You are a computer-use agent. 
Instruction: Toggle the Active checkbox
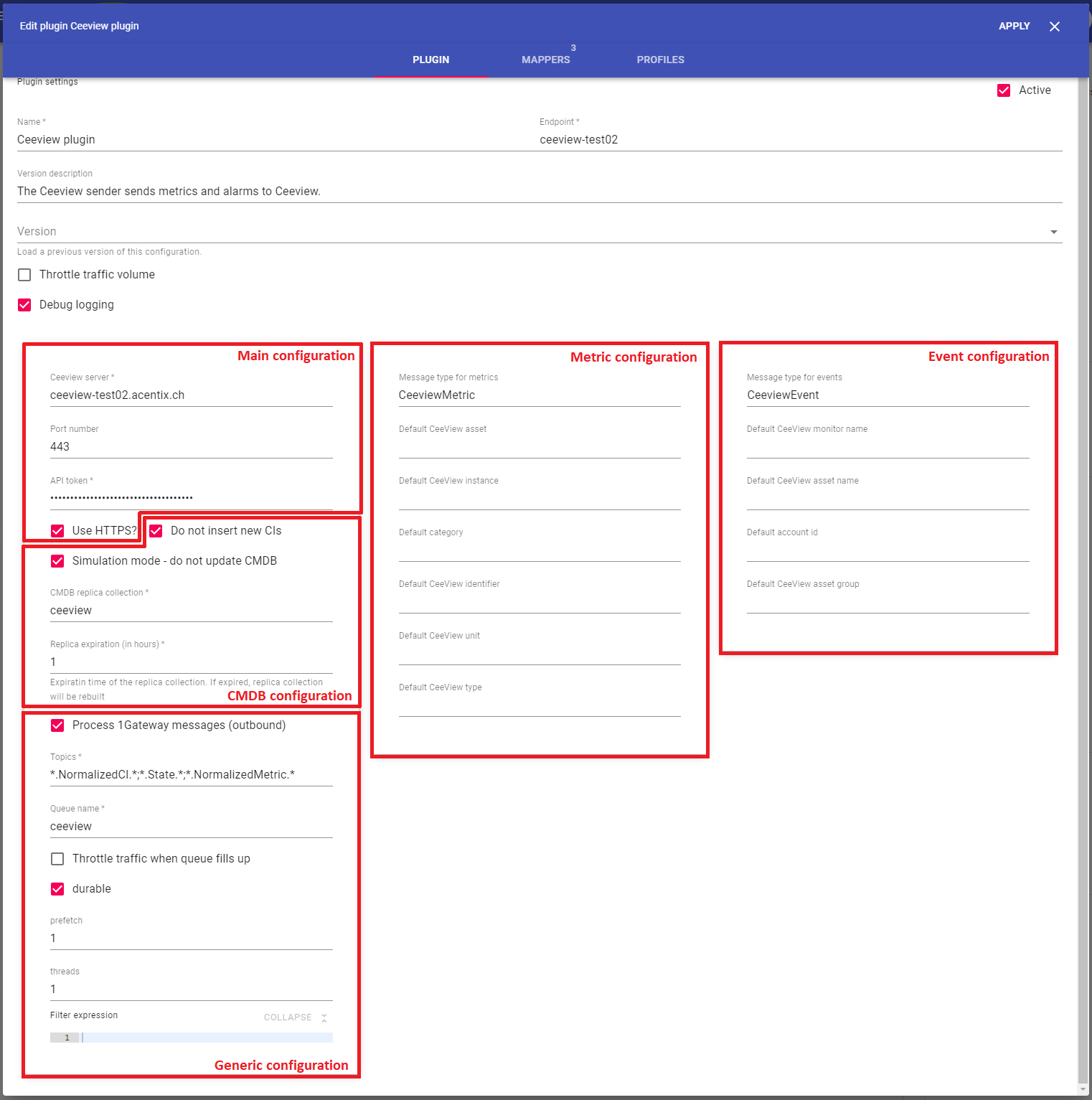tap(1004, 90)
